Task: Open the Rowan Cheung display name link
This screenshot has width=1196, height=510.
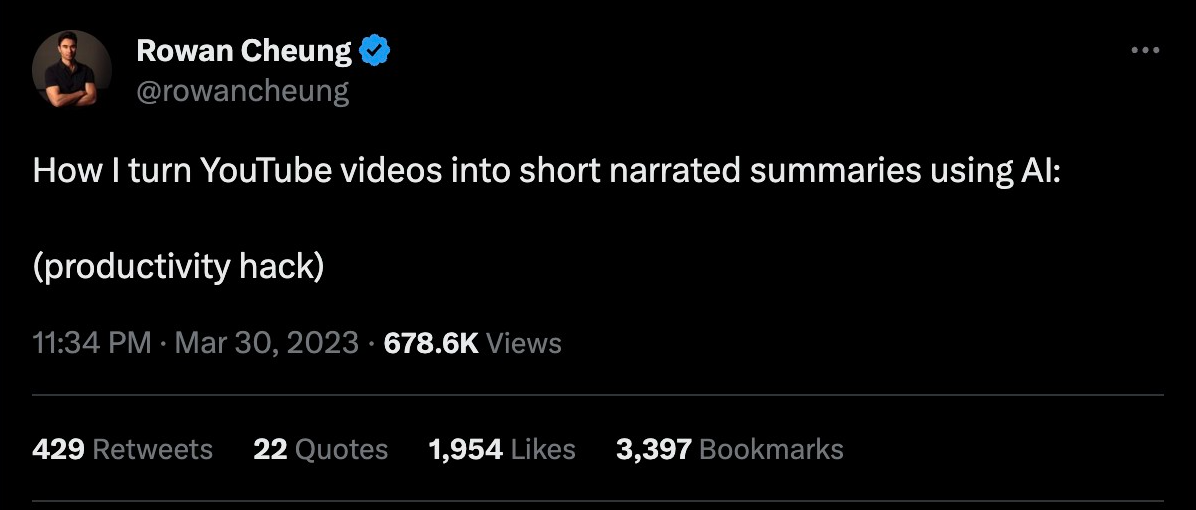Action: (244, 51)
